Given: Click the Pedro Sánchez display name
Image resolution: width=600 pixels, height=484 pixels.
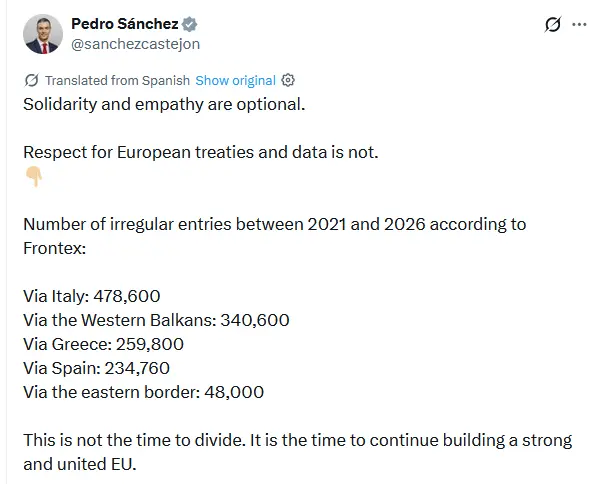Looking at the screenshot, I should [125, 24].
